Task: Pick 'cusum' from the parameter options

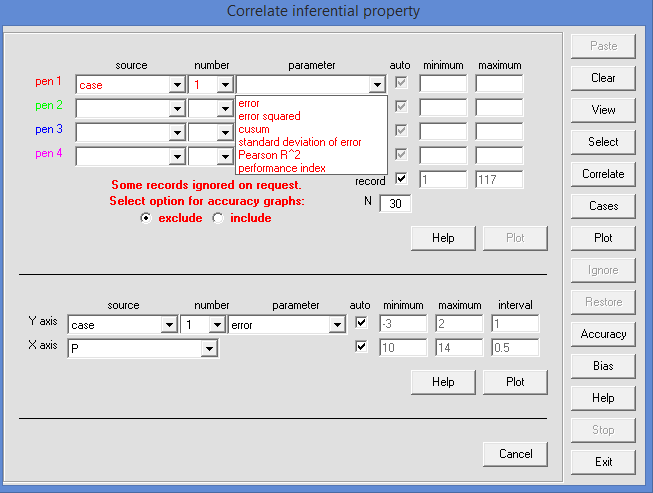Action: pos(254,129)
